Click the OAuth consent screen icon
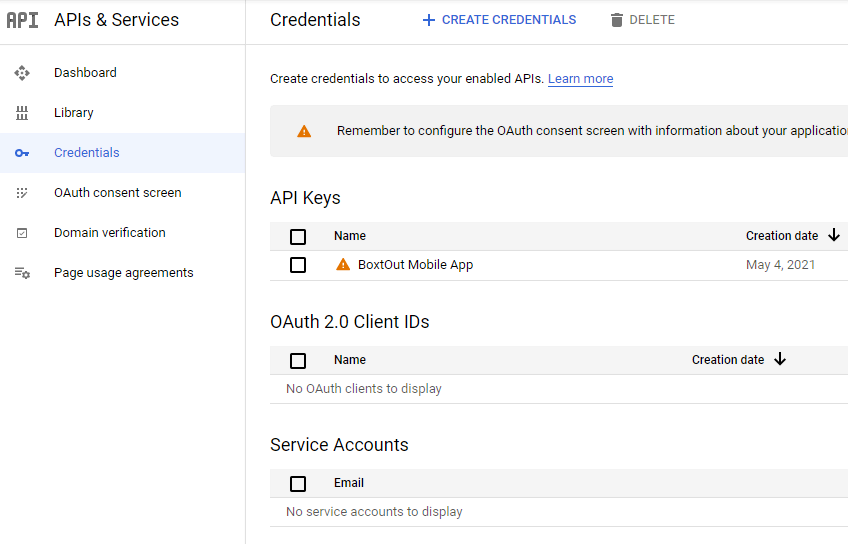The width and height of the screenshot is (848, 544). pyautogui.click(x=22, y=193)
